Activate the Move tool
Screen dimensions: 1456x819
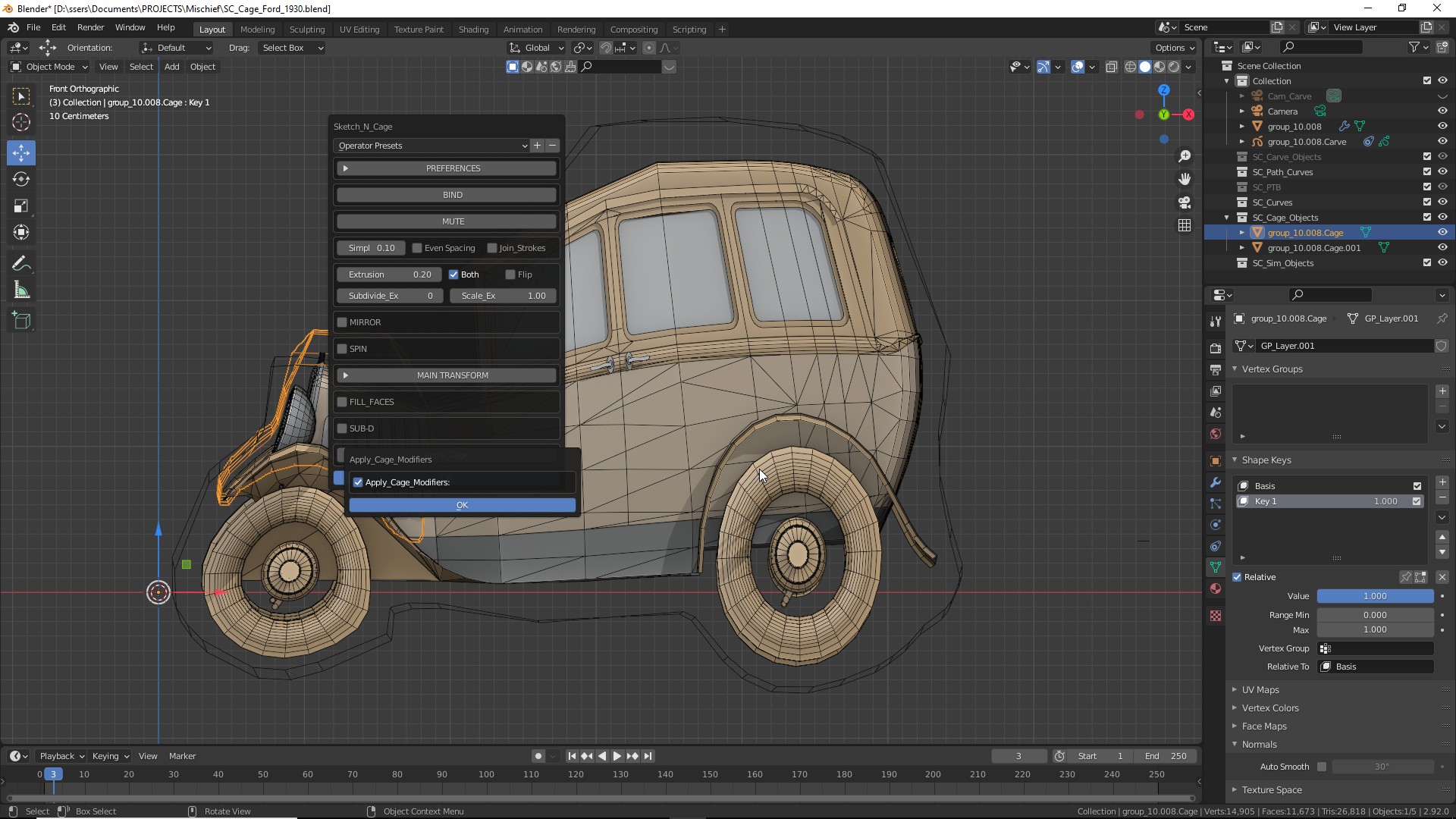(21, 152)
